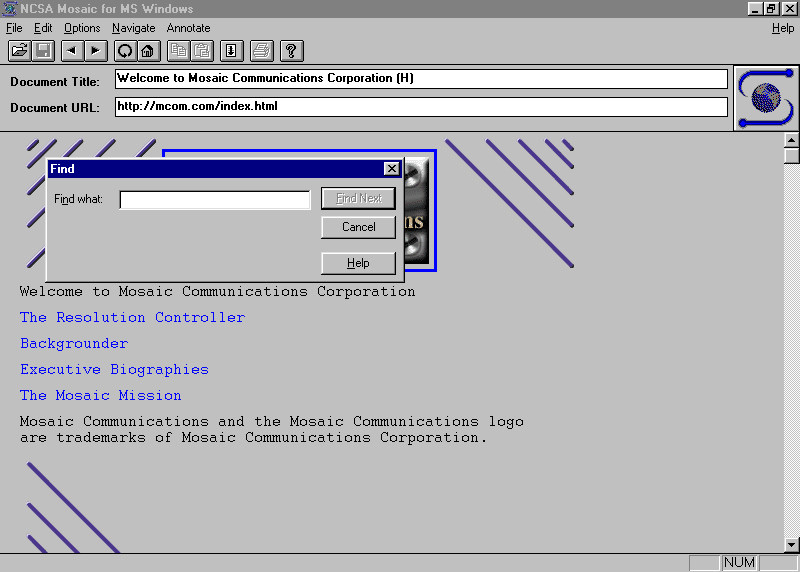Open the Backgrounder link

74,343
